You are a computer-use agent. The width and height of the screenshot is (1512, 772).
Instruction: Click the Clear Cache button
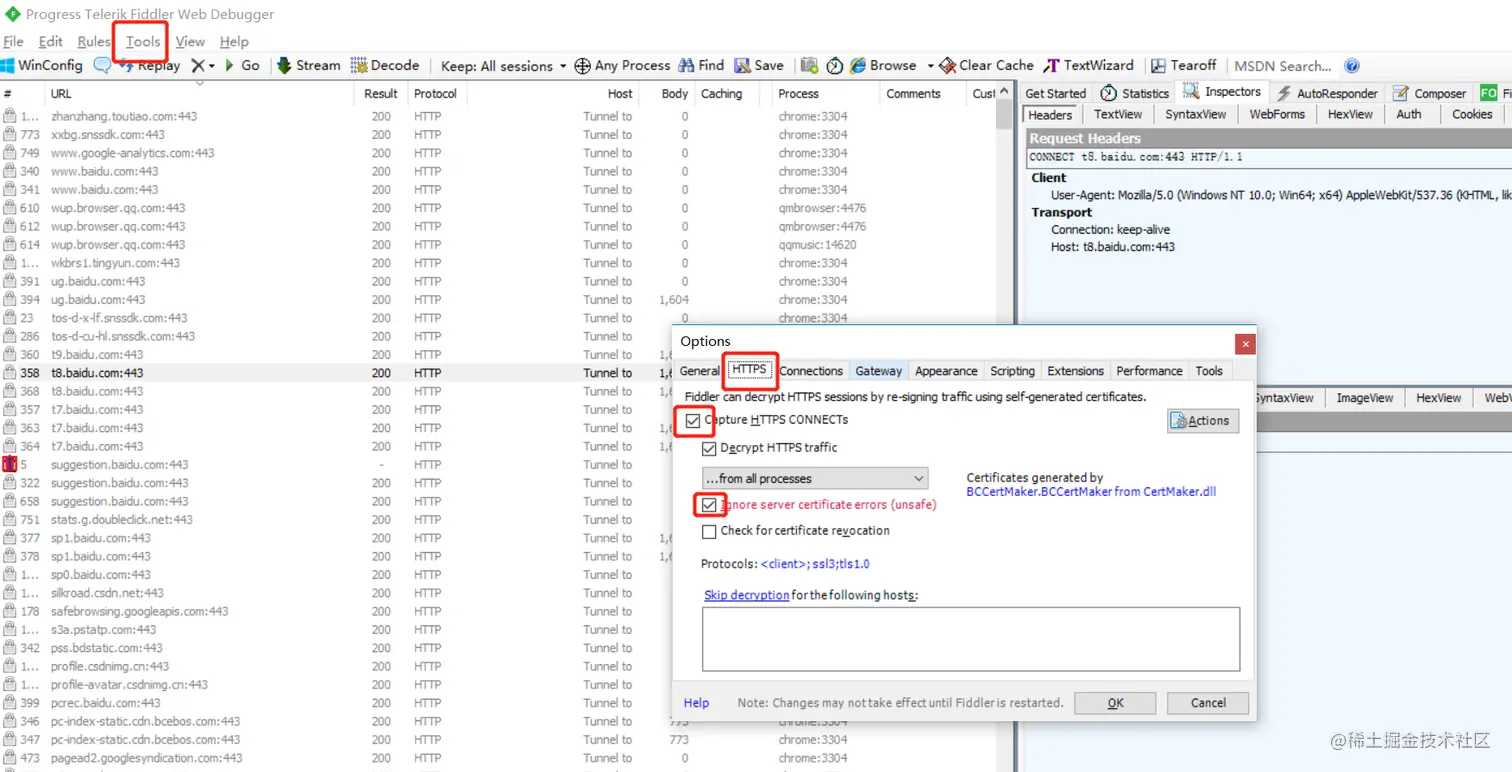(x=987, y=65)
